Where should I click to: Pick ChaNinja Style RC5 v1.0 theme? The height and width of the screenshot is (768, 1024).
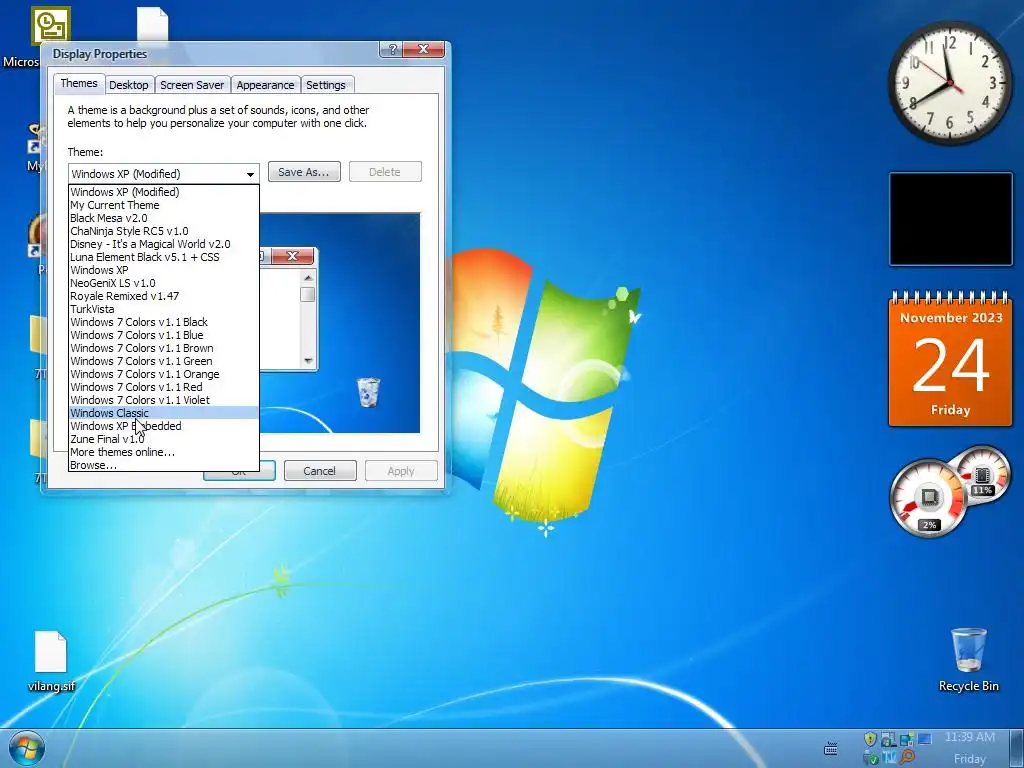click(x=164, y=231)
